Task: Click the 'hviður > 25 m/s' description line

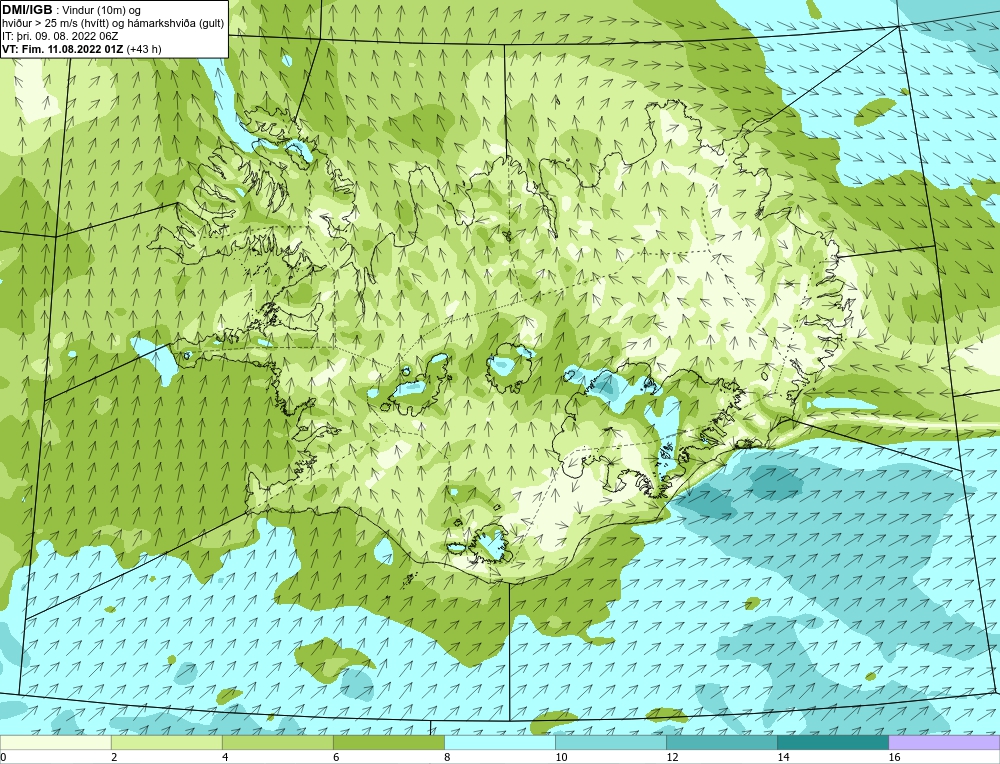Action: pyautogui.click(x=113, y=23)
